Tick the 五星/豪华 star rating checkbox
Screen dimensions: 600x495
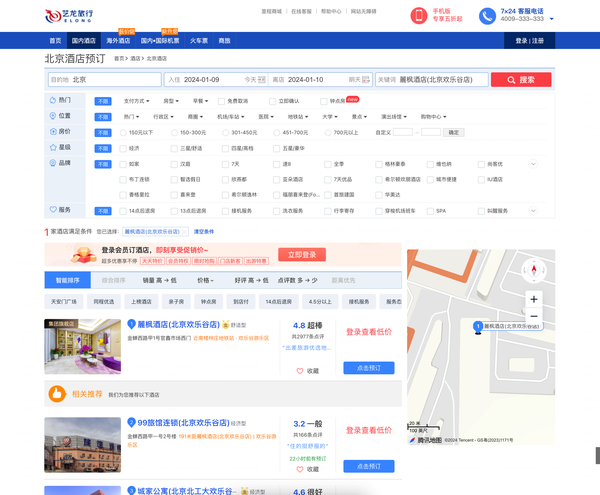pos(276,148)
